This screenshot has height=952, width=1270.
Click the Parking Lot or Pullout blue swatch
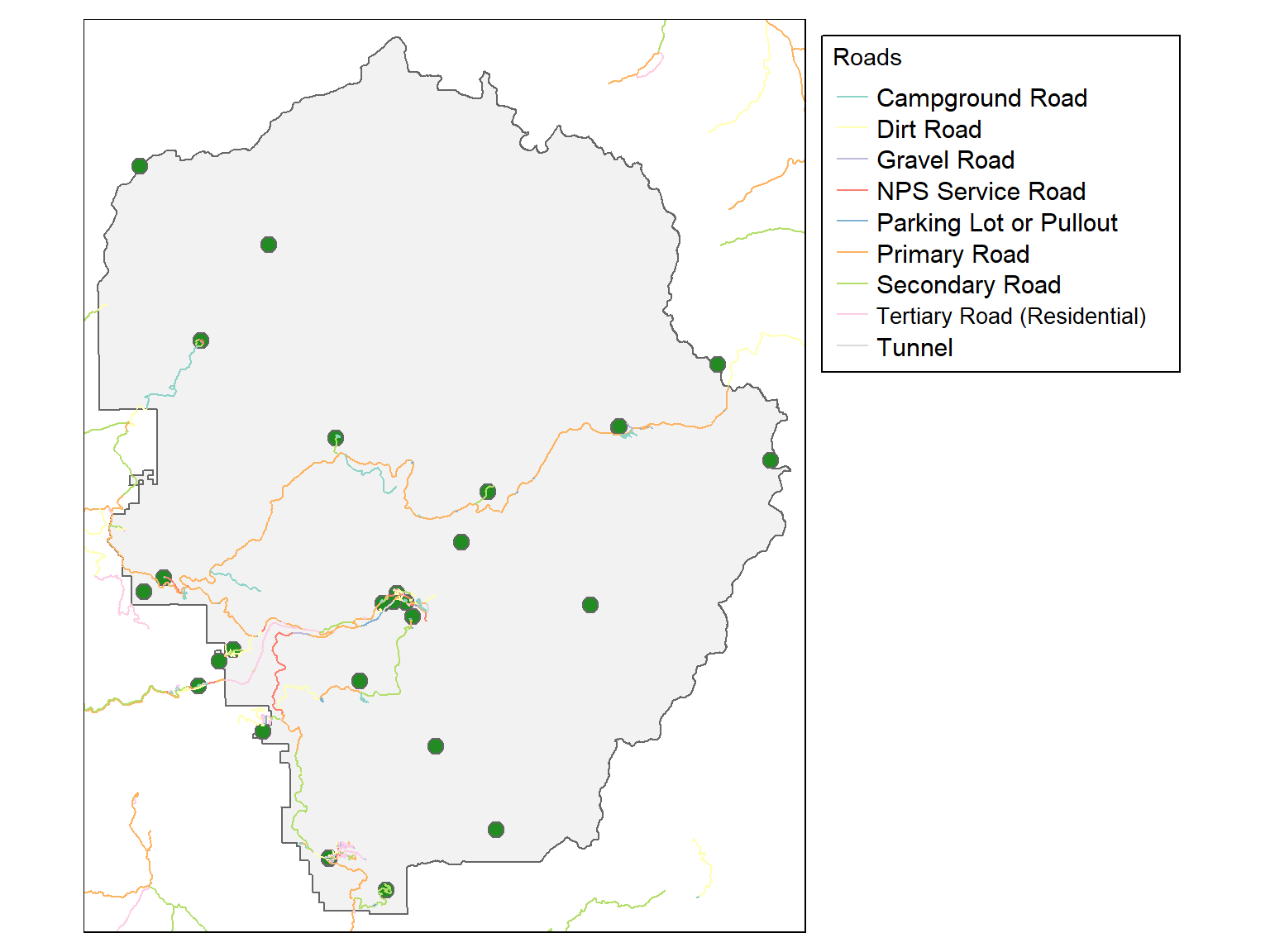pyautogui.click(x=852, y=222)
